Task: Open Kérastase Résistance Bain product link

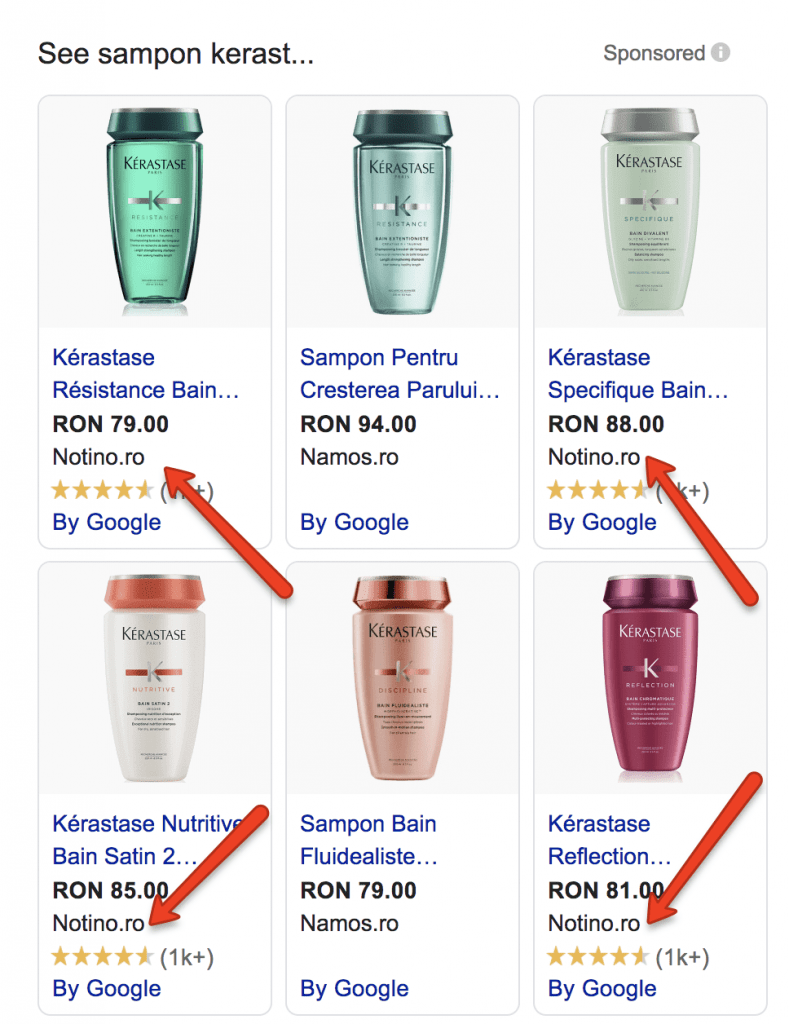Action: coord(145,374)
